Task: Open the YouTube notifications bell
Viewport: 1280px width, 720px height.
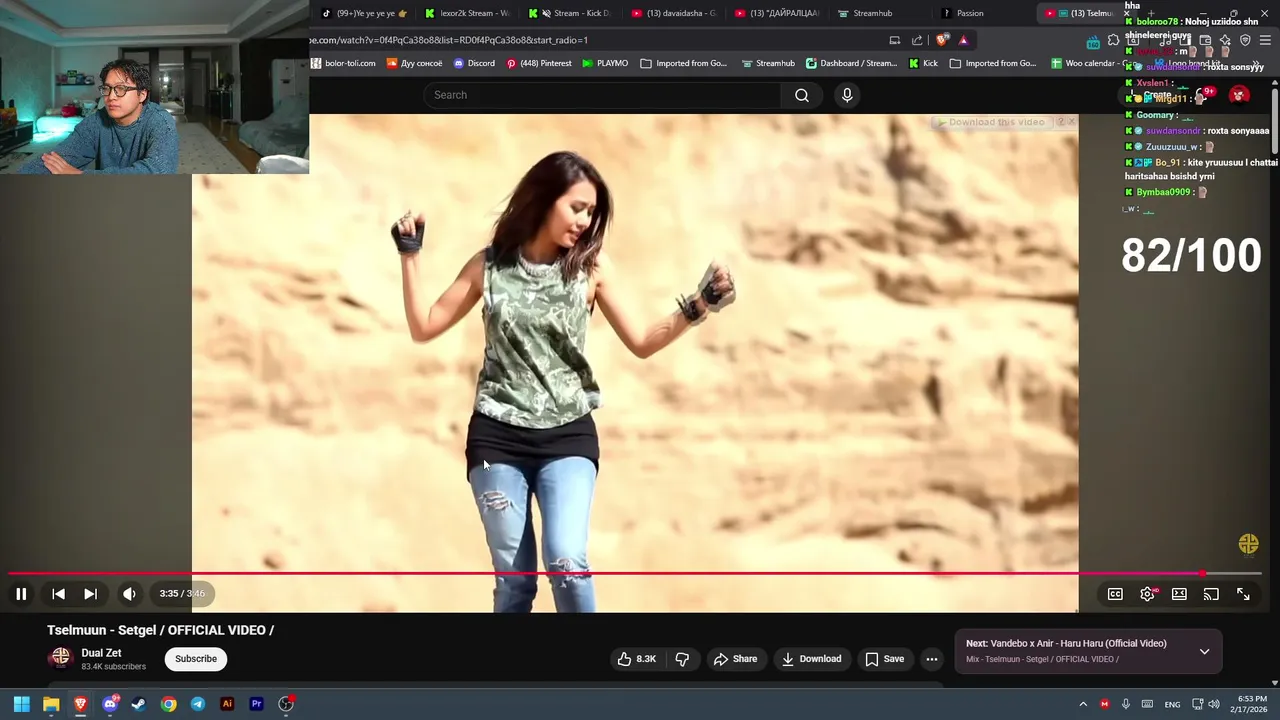Action: [1203, 95]
